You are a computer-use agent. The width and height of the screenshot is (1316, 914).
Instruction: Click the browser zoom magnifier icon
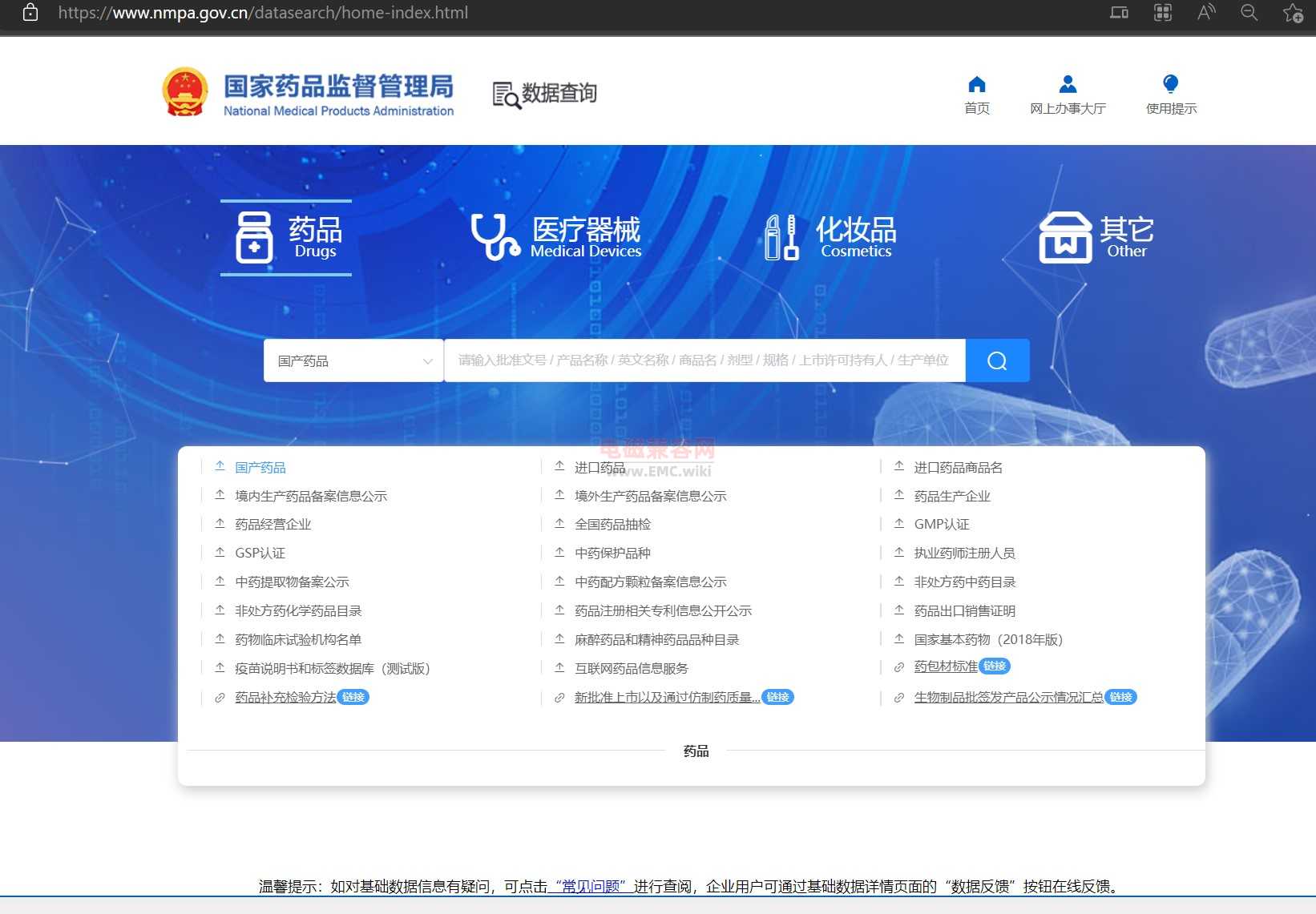click(1249, 13)
